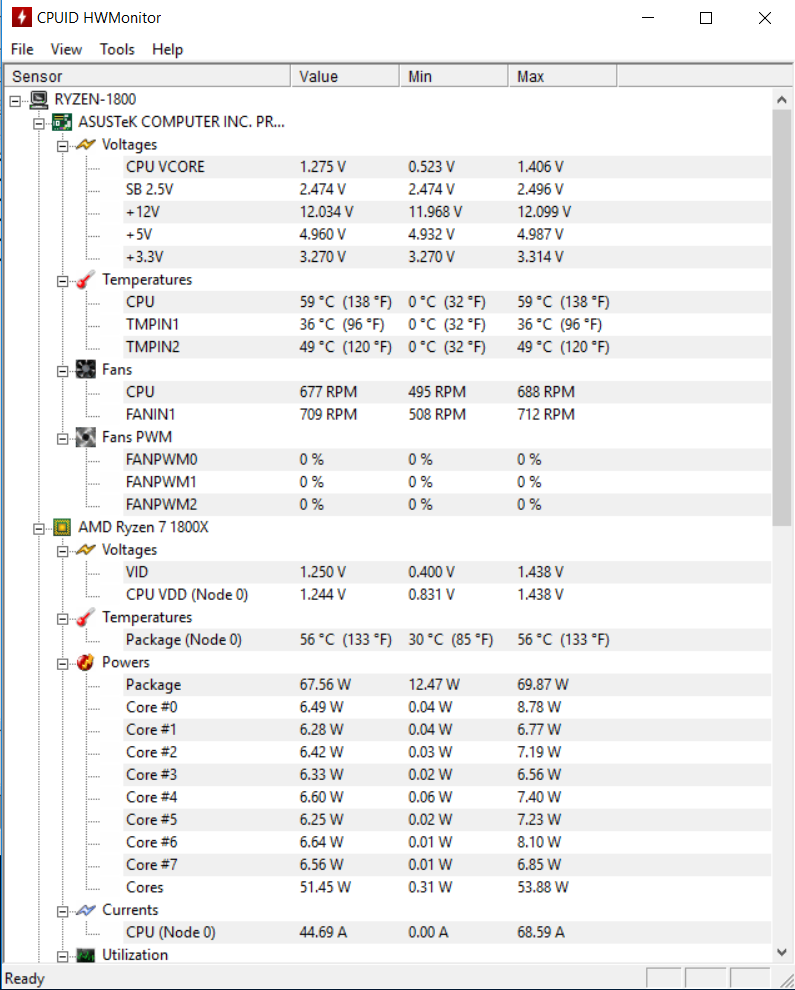
Task: Collapse the ASUSTeK COMPUTER node
Action: [39, 123]
